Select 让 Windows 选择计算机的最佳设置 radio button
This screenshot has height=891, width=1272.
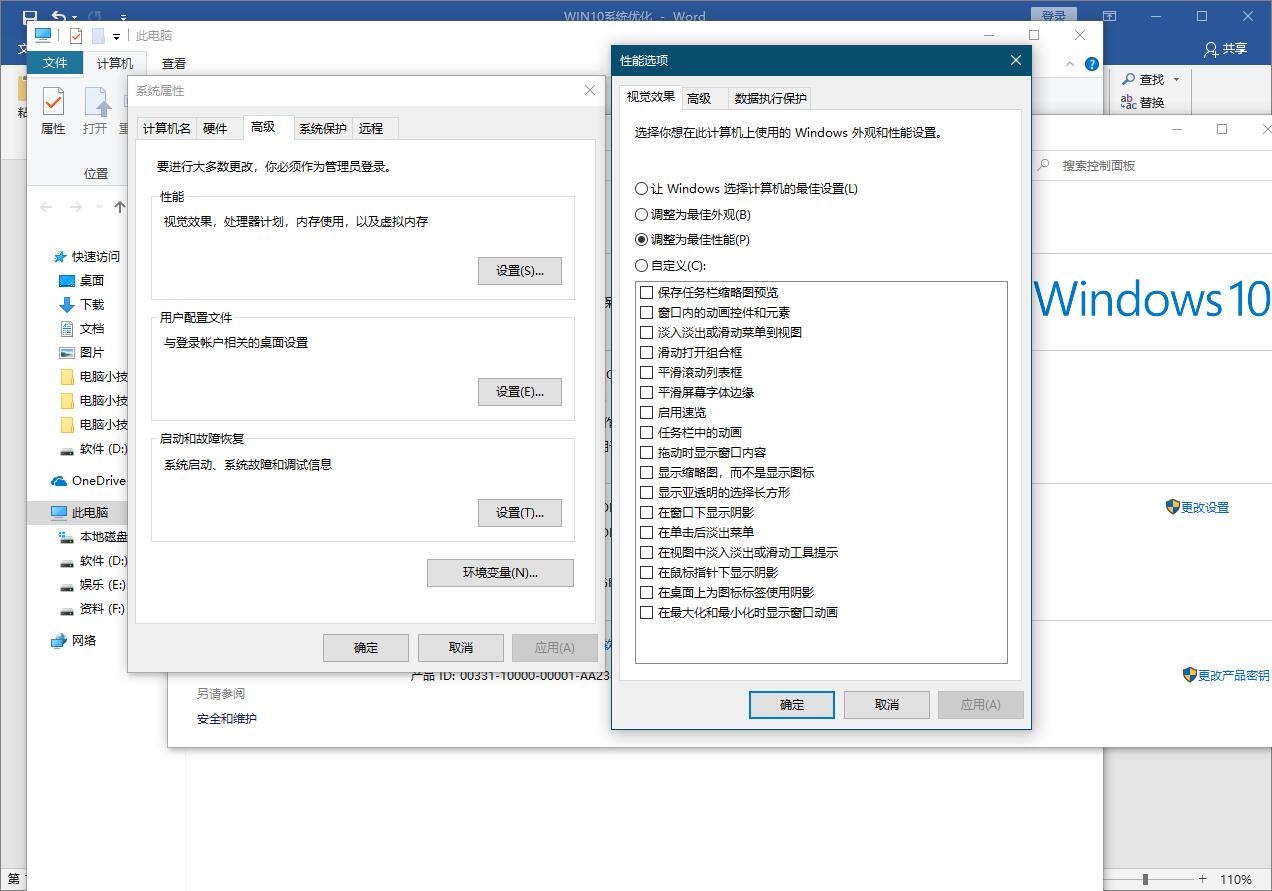(x=642, y=189)
